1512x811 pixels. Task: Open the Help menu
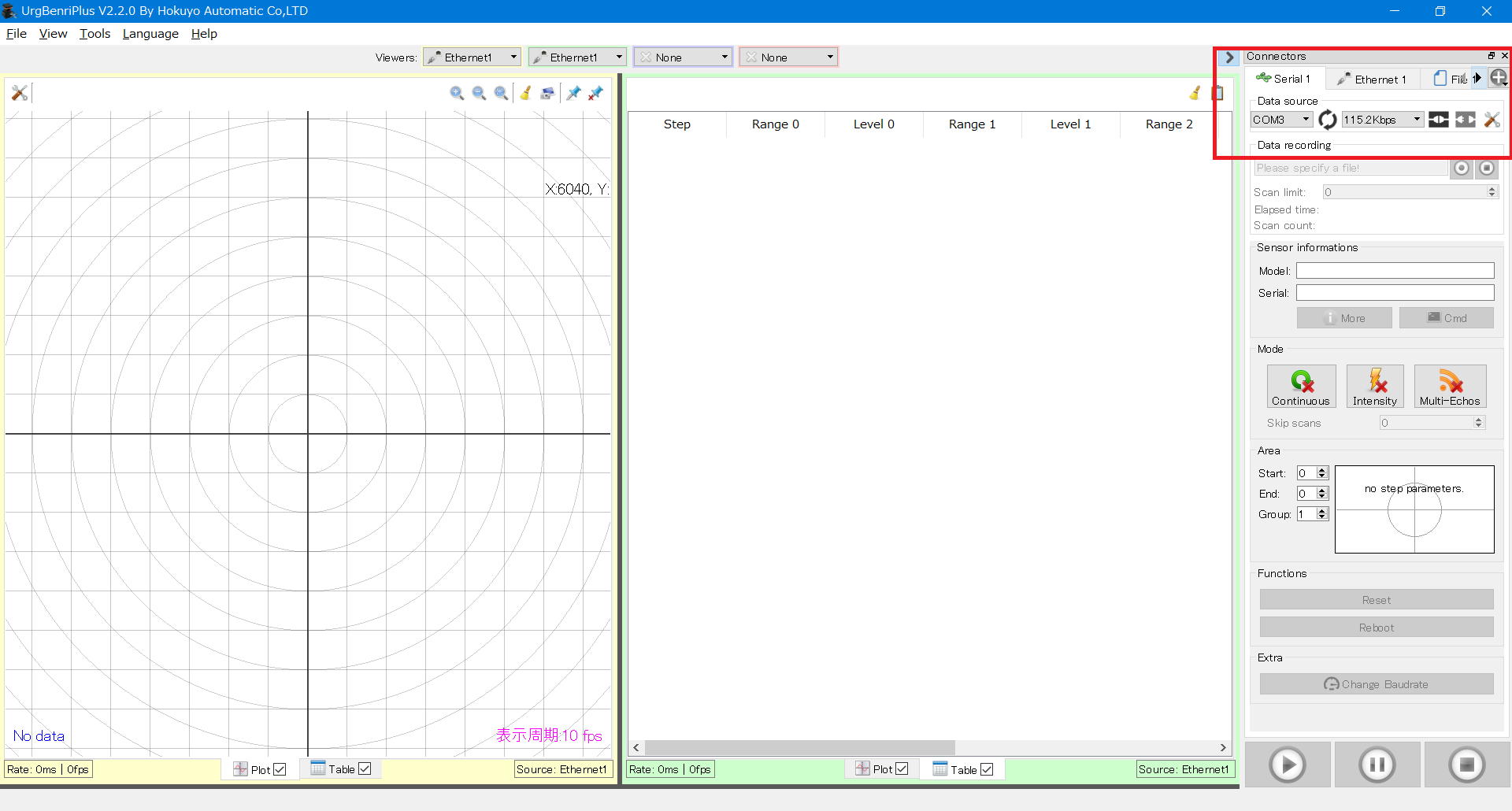tap(204, 34)
